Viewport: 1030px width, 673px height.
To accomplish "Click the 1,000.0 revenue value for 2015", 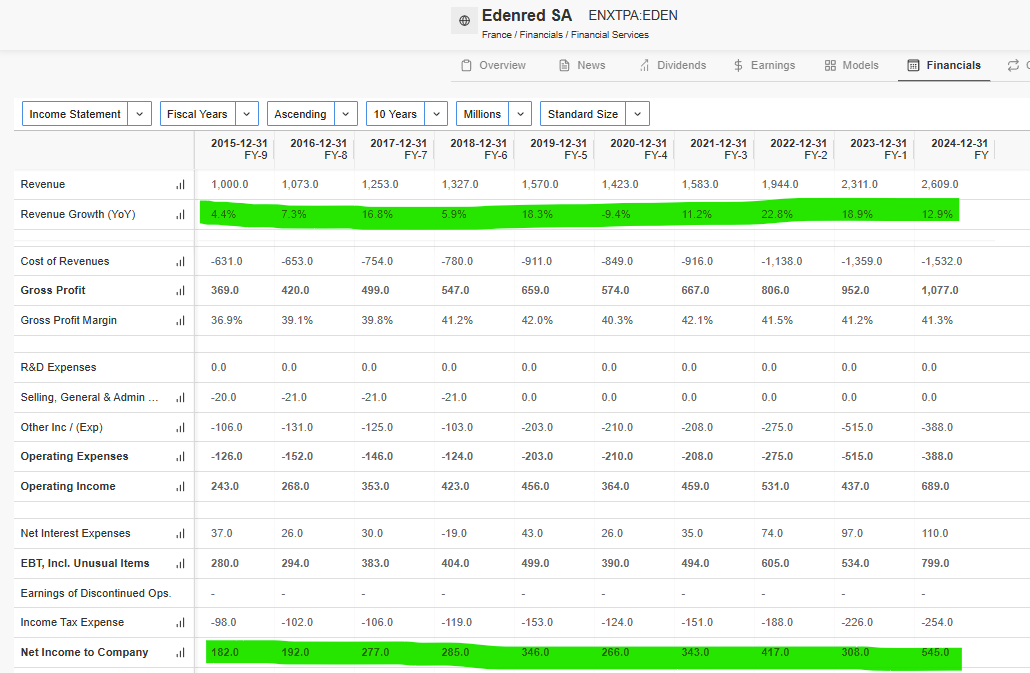I will click(229, 185).
